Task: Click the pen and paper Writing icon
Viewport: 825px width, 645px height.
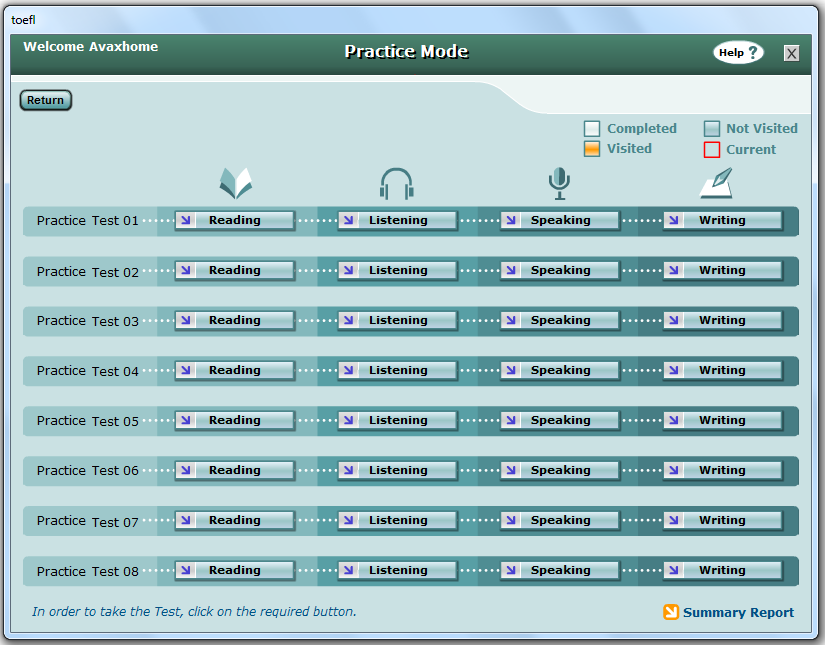Action: tap(716, 184)
